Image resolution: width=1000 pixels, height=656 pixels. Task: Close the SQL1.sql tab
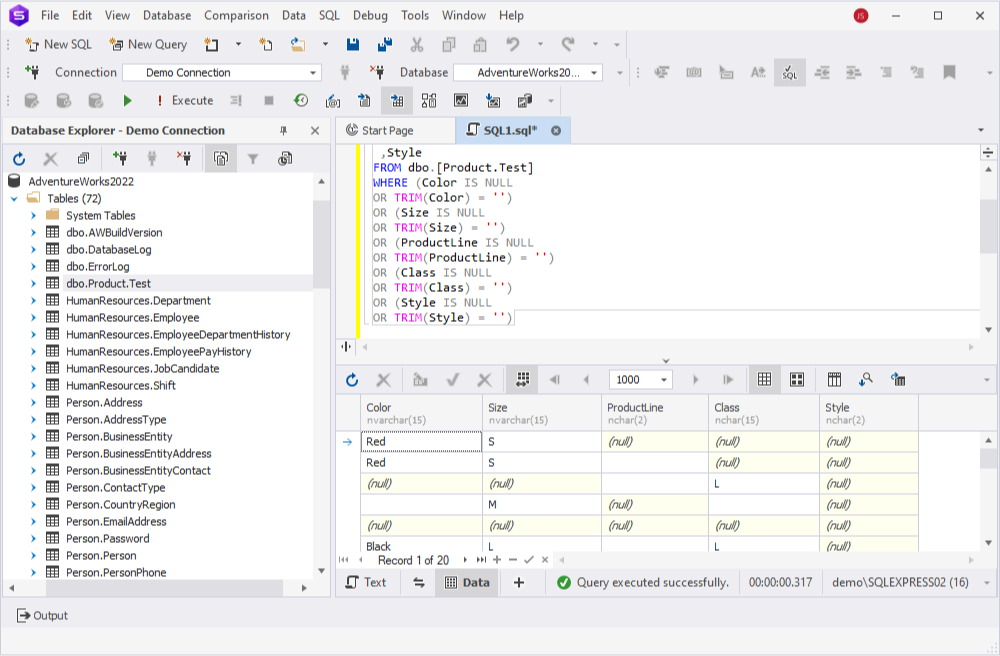(x=556, y=131)
